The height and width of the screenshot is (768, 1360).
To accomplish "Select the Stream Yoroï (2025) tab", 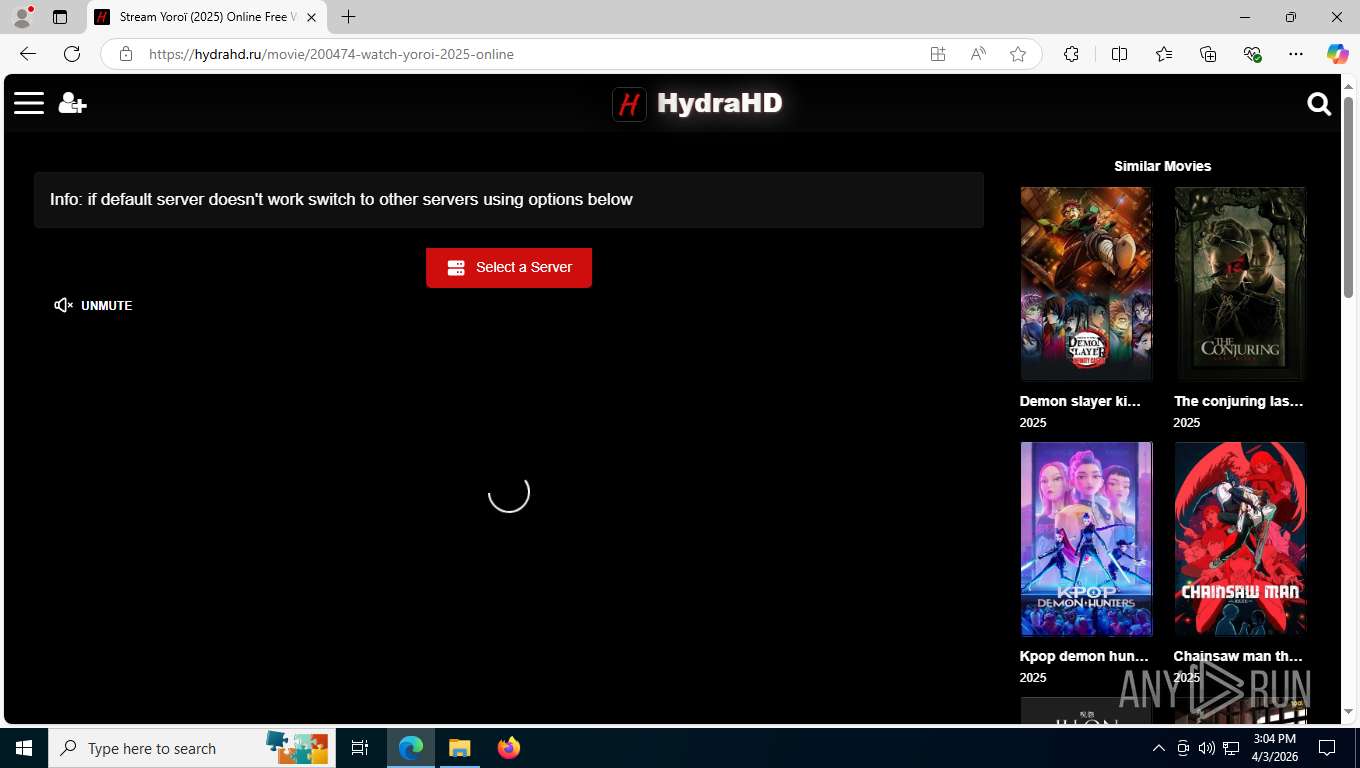I will click(207, 17).
